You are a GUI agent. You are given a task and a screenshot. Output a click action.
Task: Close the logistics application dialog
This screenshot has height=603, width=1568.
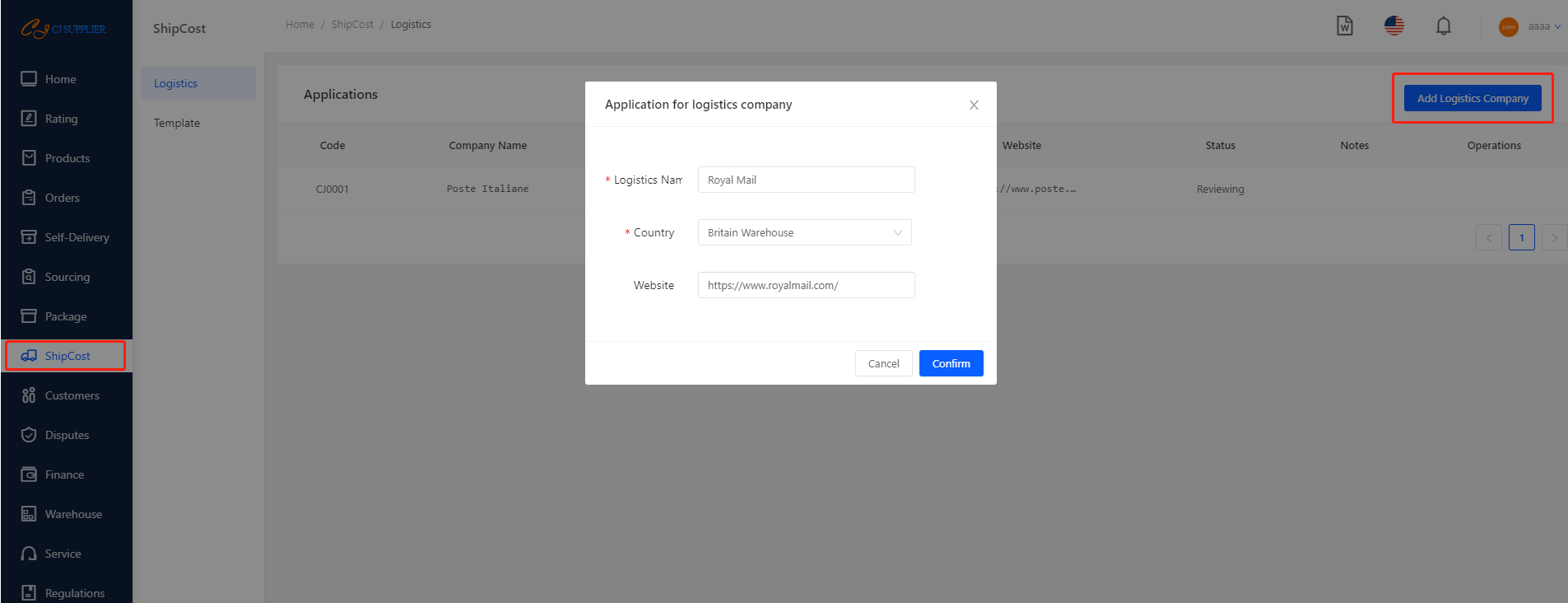[x=974, y=105]
